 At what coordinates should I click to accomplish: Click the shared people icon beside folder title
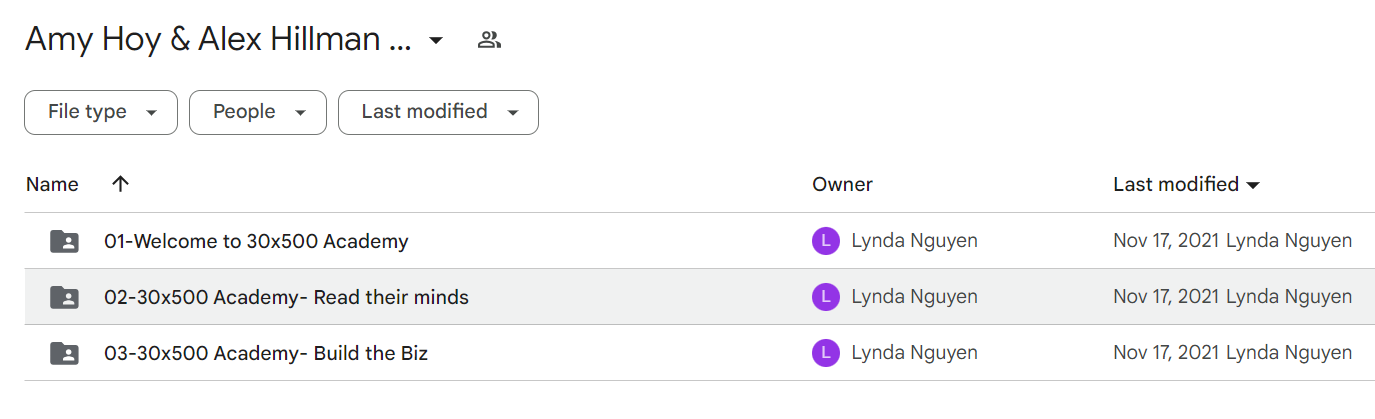coord(489,40)
